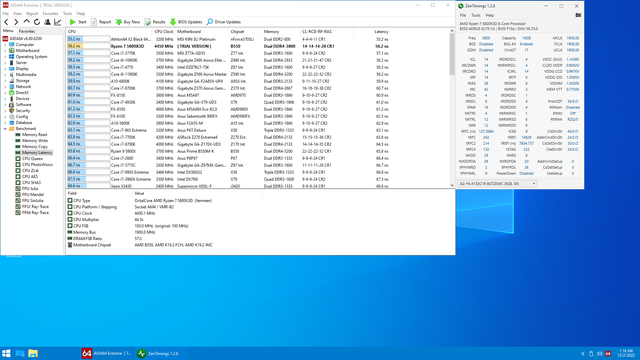Screen dimensions: 640x360
Task: Select the CPU ZLib benchmark
Action: pos(30,171)
